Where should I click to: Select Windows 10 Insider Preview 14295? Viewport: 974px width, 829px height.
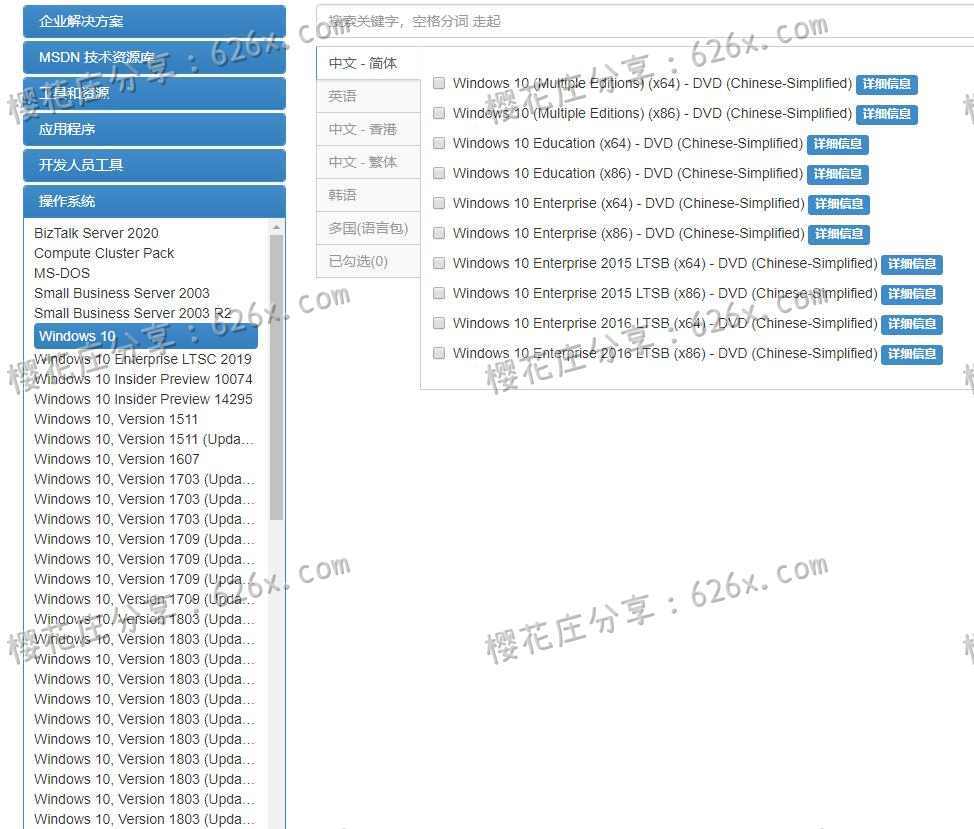tap(143, 399)
